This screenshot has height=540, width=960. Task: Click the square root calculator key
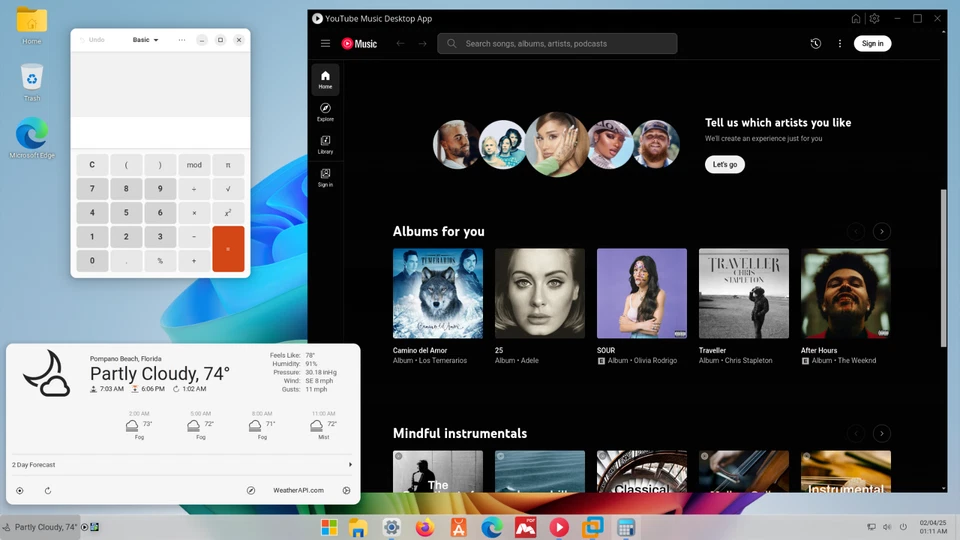pos(228,189)
